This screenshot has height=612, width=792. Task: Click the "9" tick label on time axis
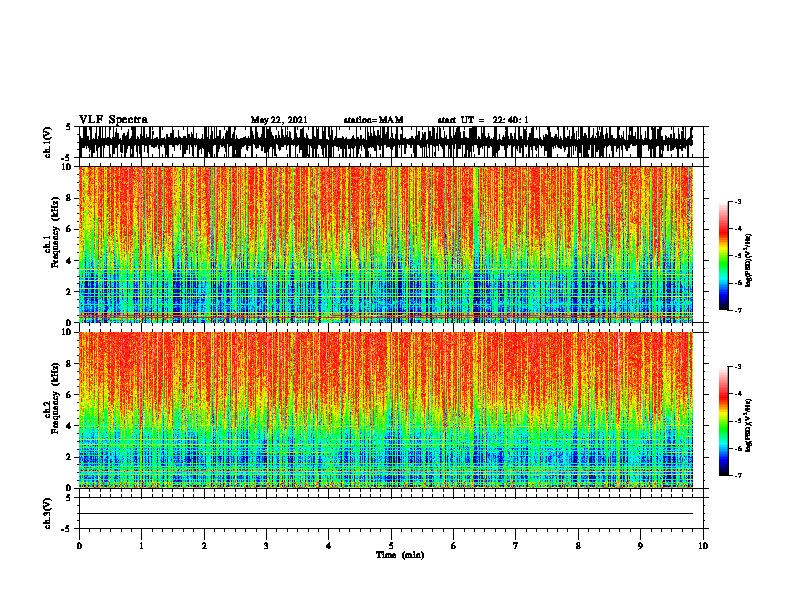[640, 546]
